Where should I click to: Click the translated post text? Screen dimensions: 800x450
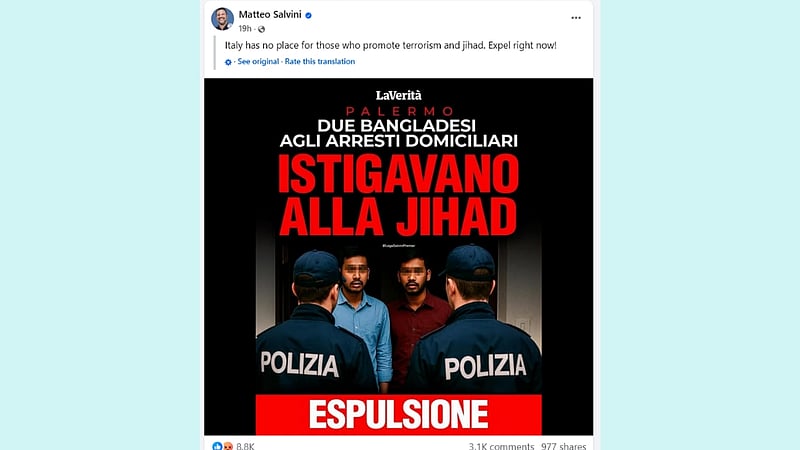(390, 45)
